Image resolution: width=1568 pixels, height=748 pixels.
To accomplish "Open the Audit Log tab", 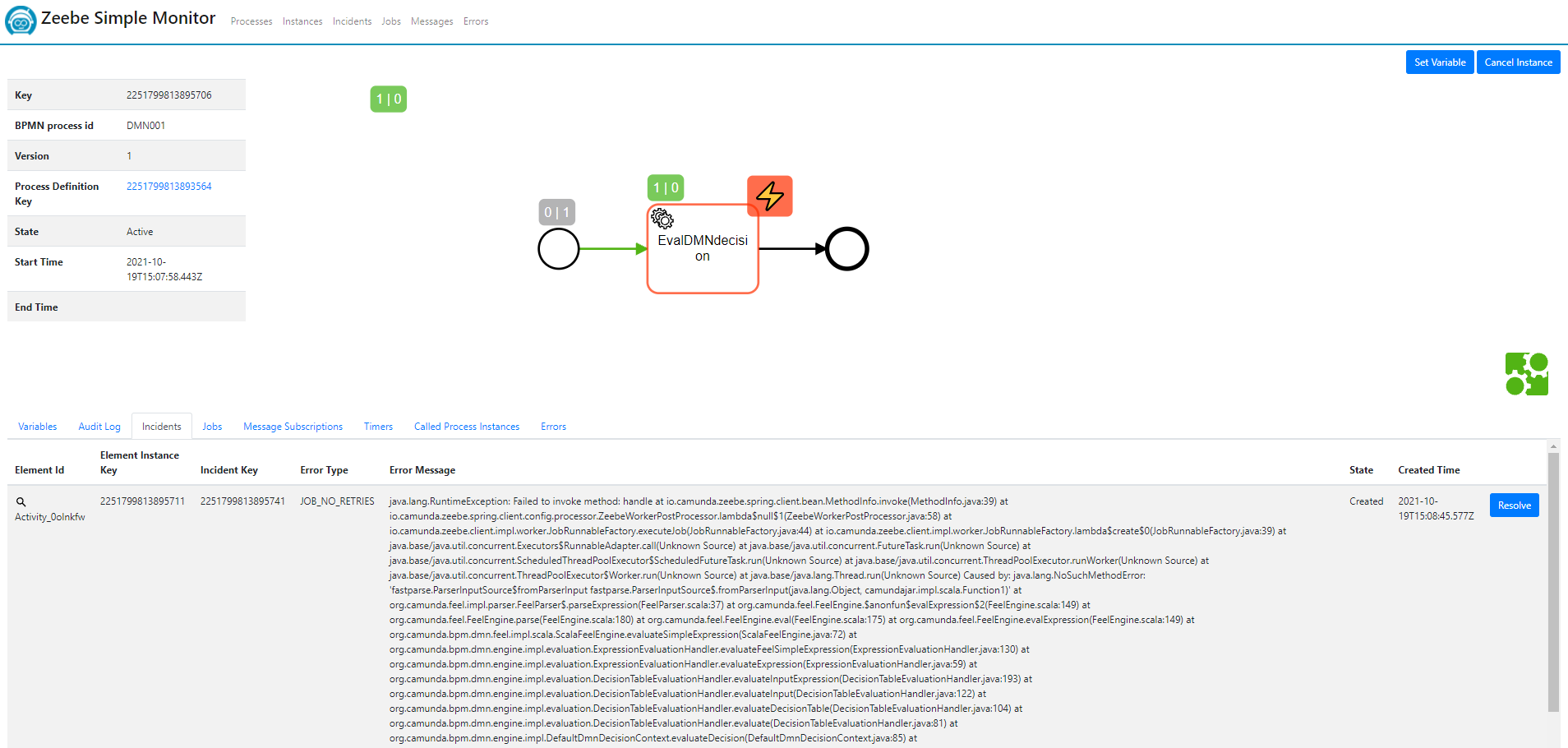I will pyautogui.click(x=99, y=426).
